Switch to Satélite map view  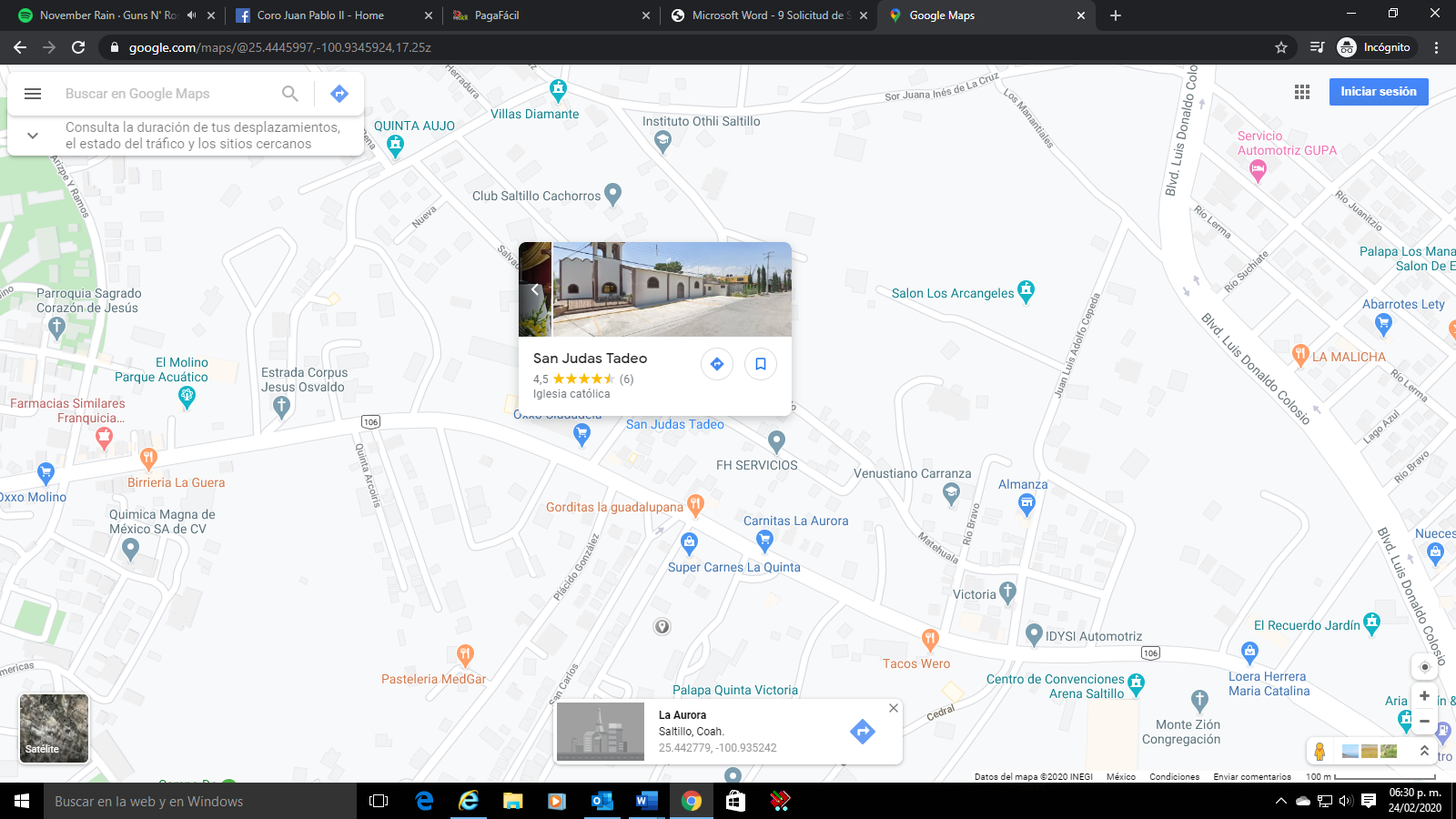[x=54, y=728]
